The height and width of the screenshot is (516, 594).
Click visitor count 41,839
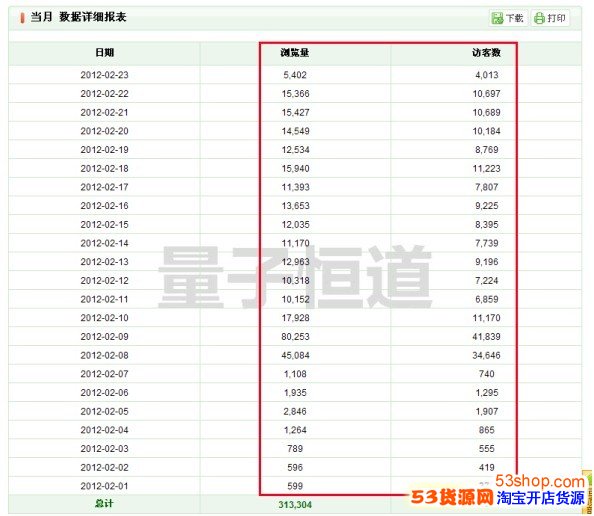tap(486, 336)
